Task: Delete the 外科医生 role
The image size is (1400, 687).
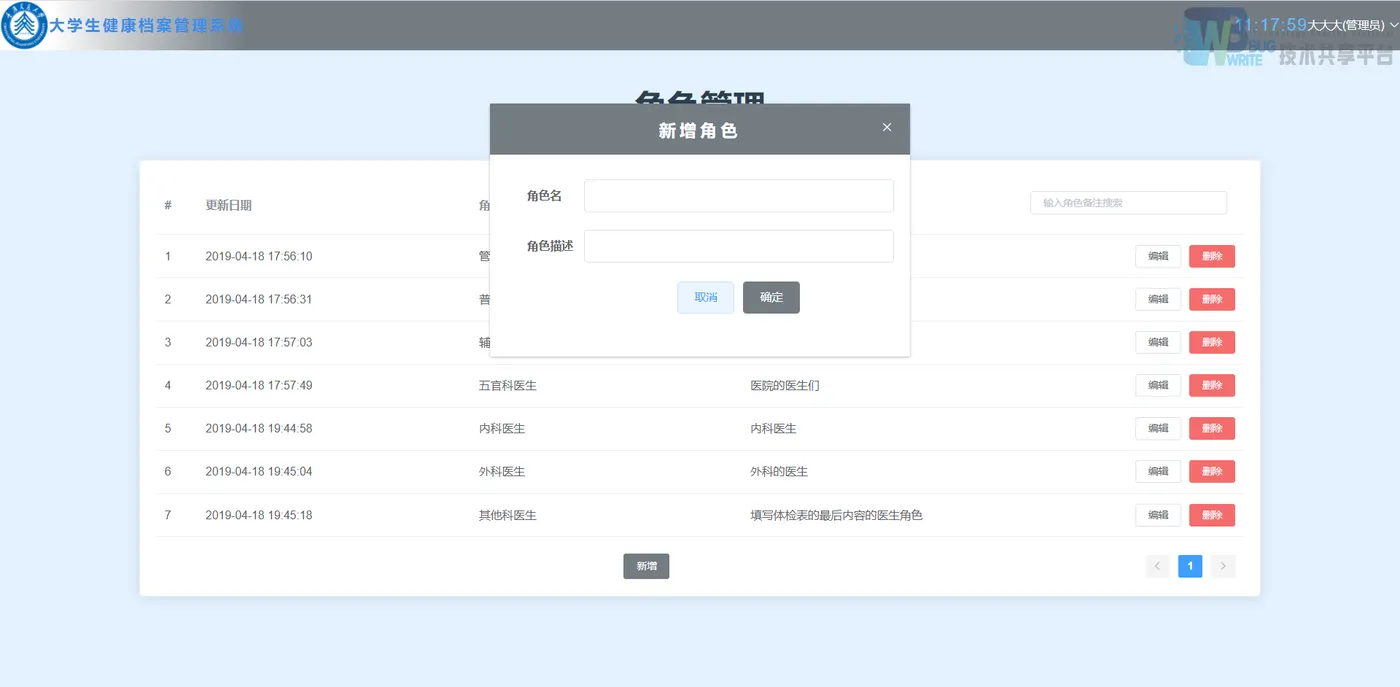Action: tap(1212, 472)
